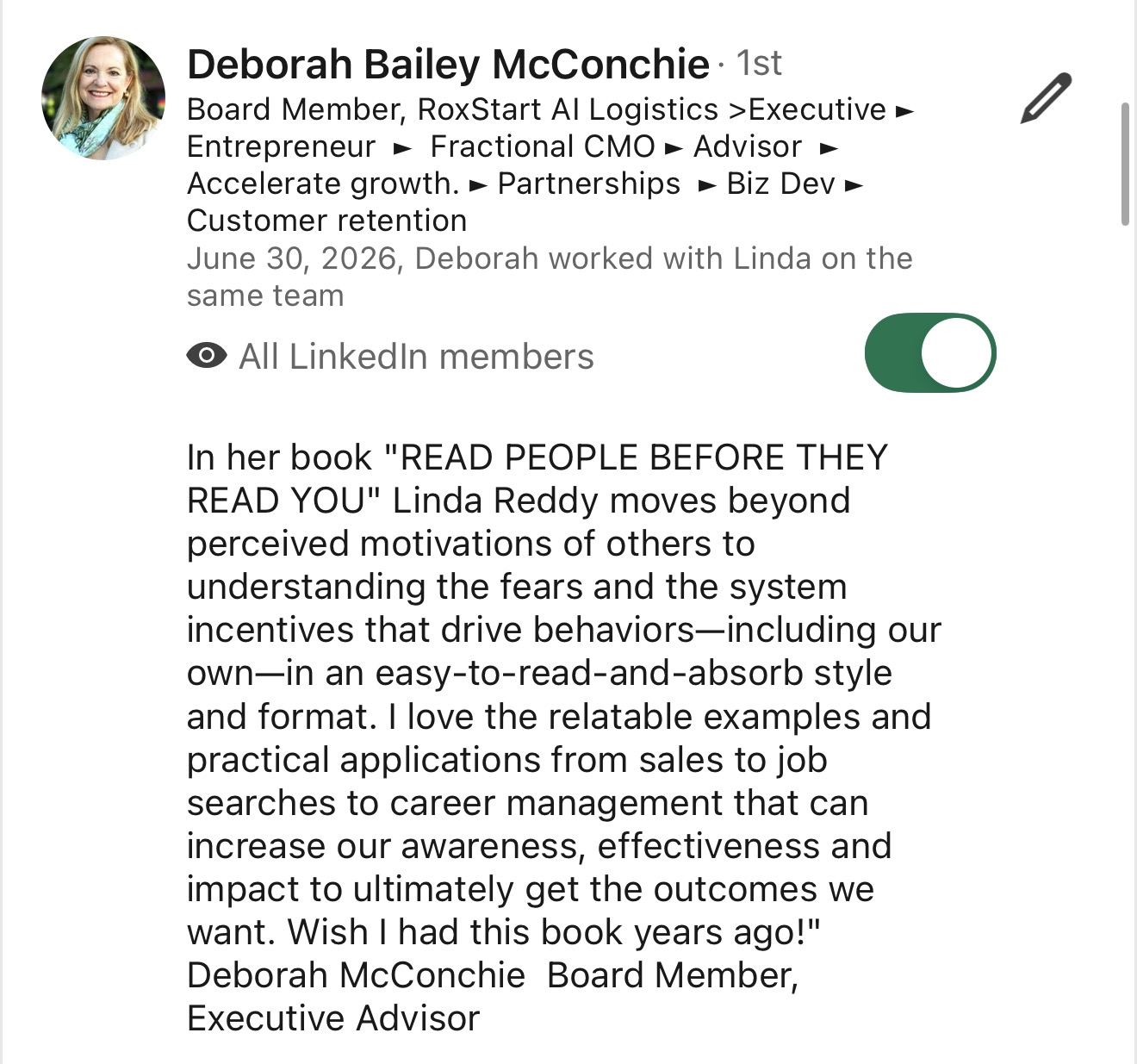The width and height of the screenshot is (1137, 1064).
Task: Select the "All LinkedIn members" visibility label
Action: point(416,357)
